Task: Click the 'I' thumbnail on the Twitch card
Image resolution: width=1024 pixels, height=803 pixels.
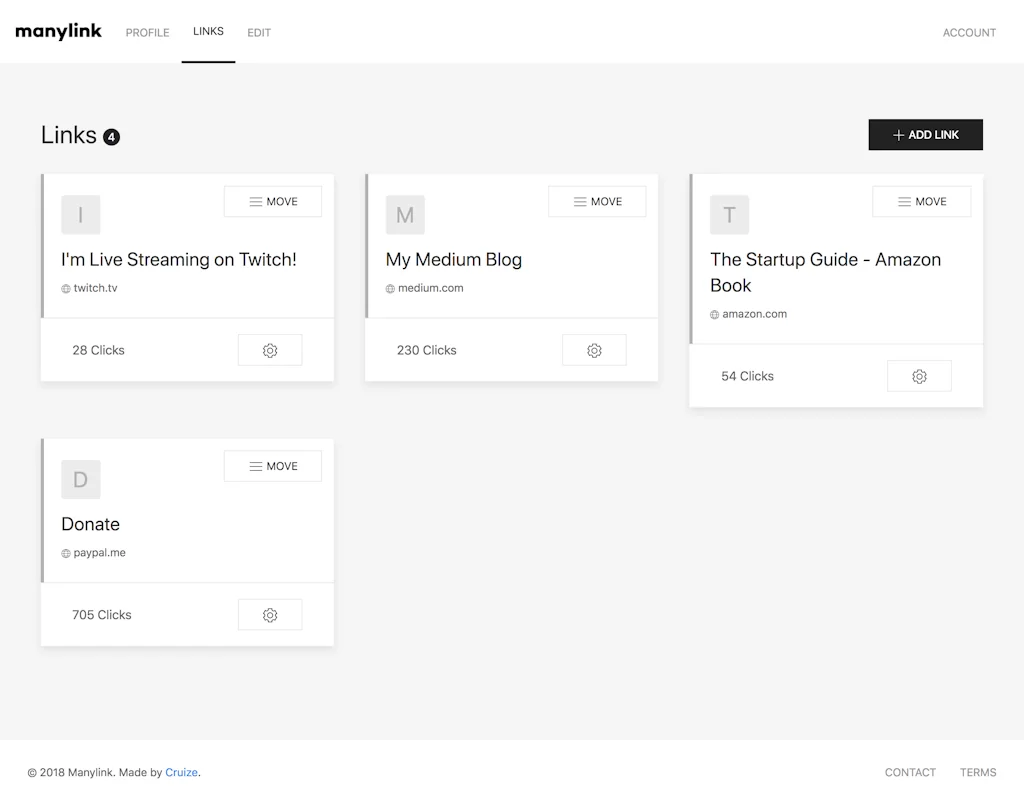Action: point(81,215)
